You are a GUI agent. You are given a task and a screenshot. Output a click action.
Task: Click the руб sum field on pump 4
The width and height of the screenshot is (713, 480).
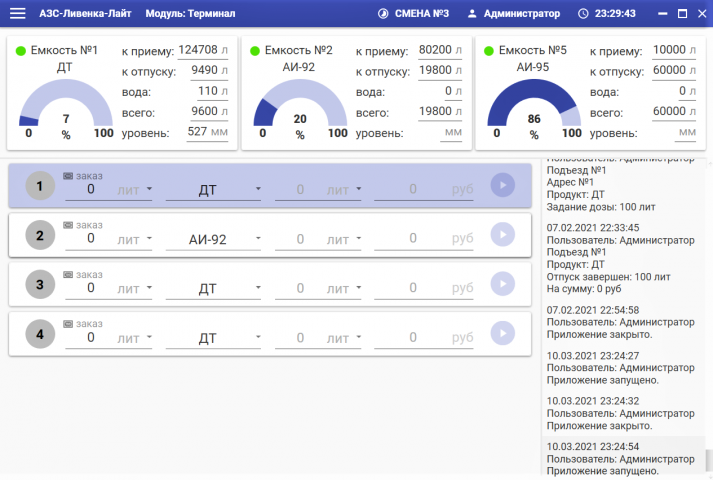pos(424,338)
